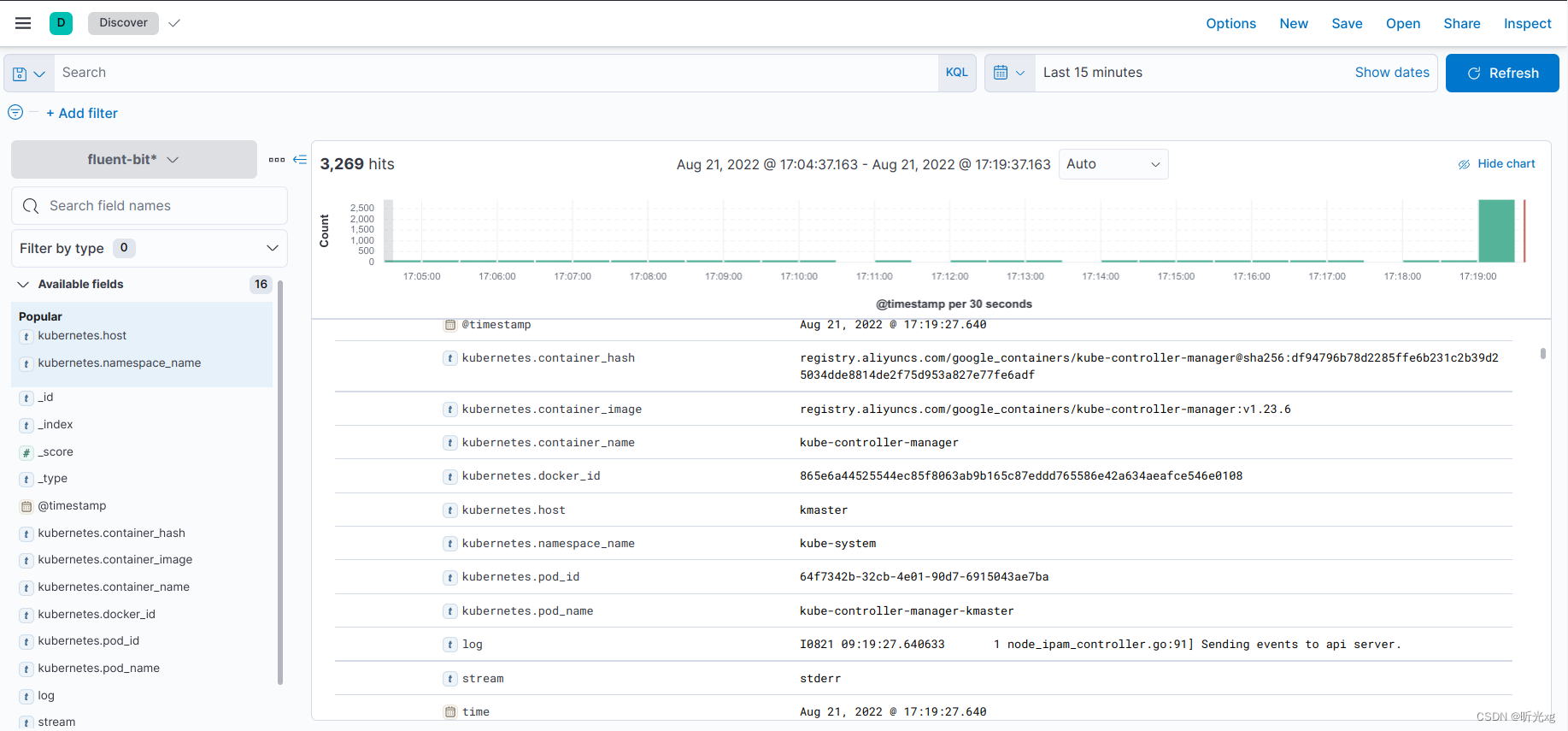Image resolution: width=1568 pixels, height=731 pixels.
Task: Click text icon in kubernetes.pod_name document row
Action: tap(450, 611)
